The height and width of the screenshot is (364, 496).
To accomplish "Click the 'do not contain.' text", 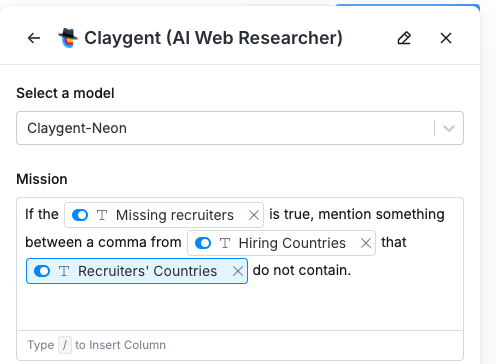I will coord(302,270).
